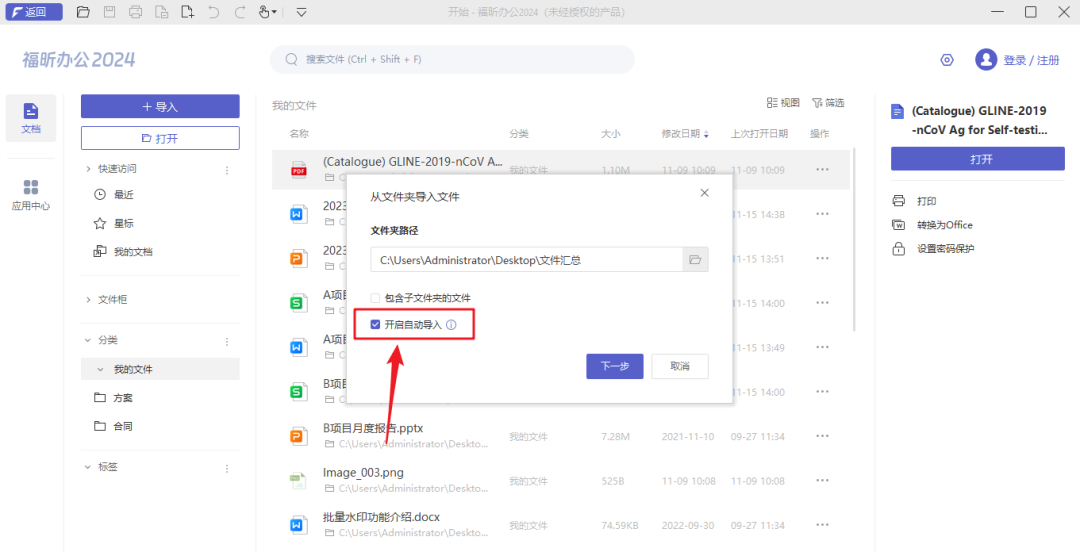Open the customize quick access toolbar arrow

(301, 12)
